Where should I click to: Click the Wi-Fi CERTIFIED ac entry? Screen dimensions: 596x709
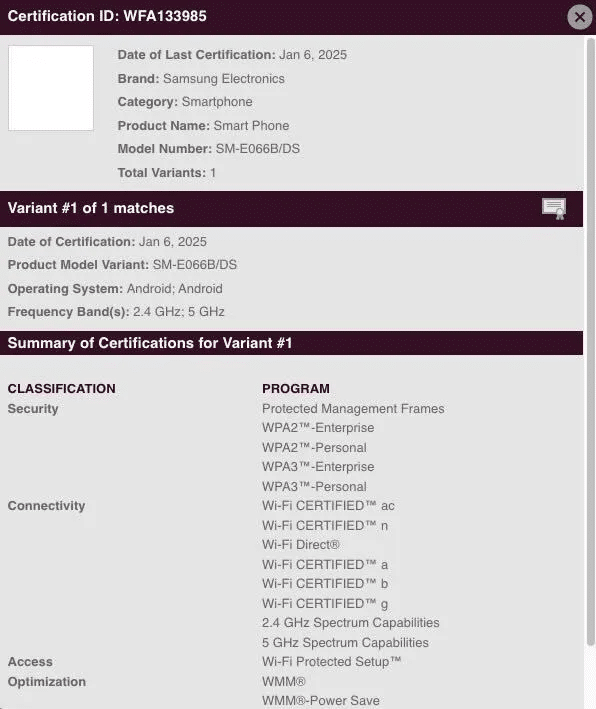click(328, 506)
